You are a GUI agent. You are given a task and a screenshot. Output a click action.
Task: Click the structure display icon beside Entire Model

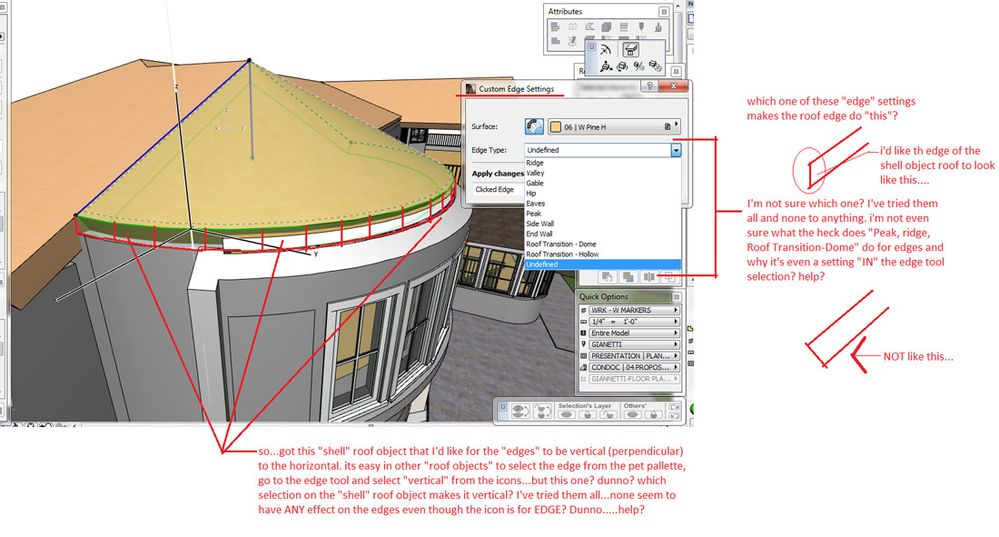point(583,333)
